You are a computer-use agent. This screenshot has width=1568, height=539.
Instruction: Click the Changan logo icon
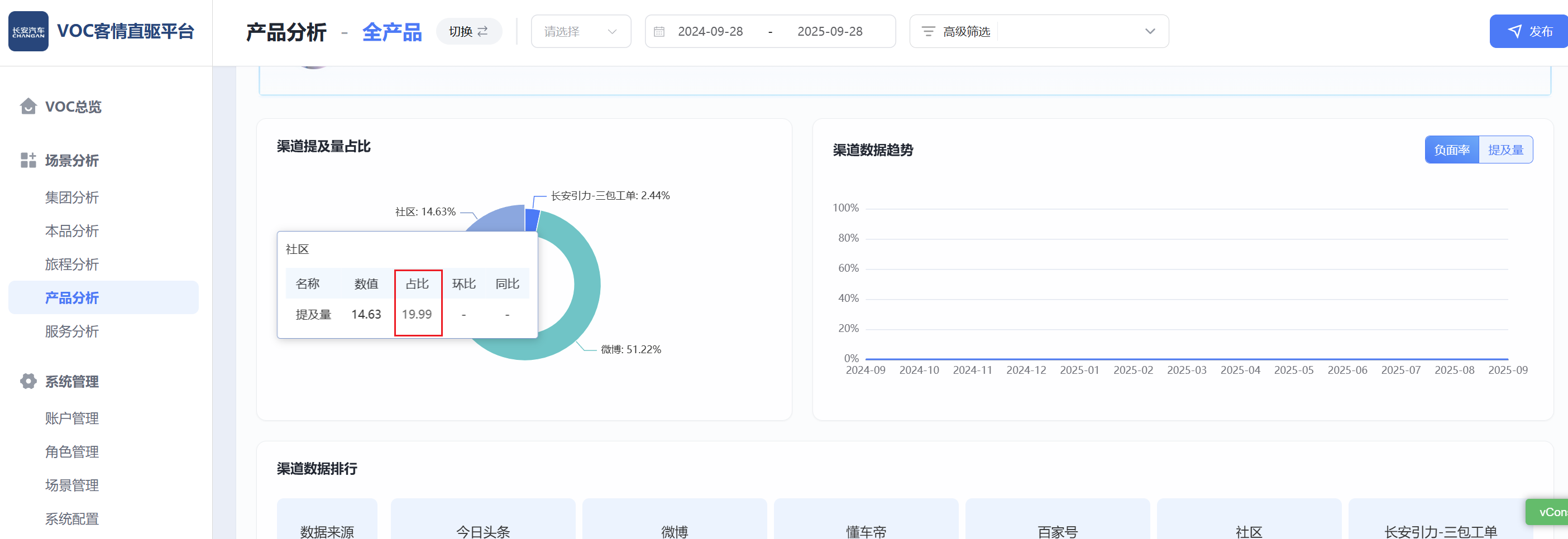[x=28, y=32]
